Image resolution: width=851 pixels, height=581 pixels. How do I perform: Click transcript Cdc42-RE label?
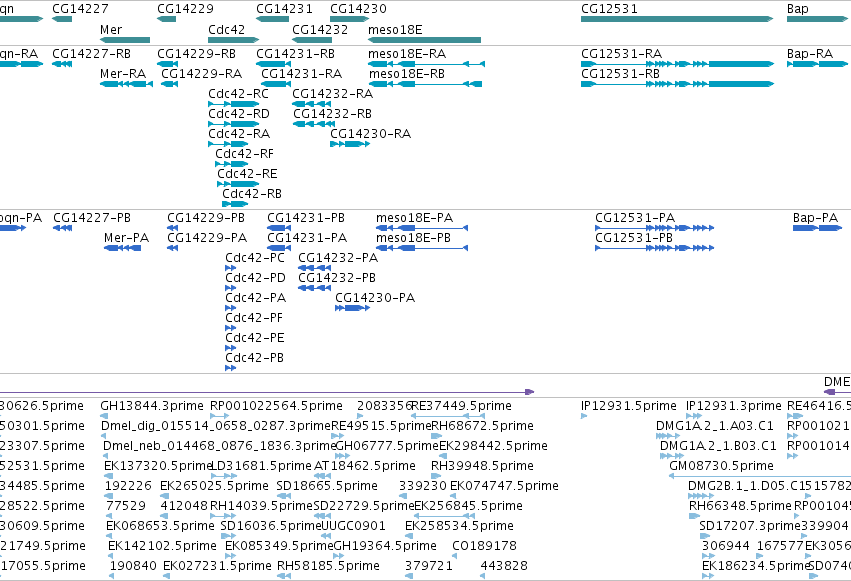(247, 174)
